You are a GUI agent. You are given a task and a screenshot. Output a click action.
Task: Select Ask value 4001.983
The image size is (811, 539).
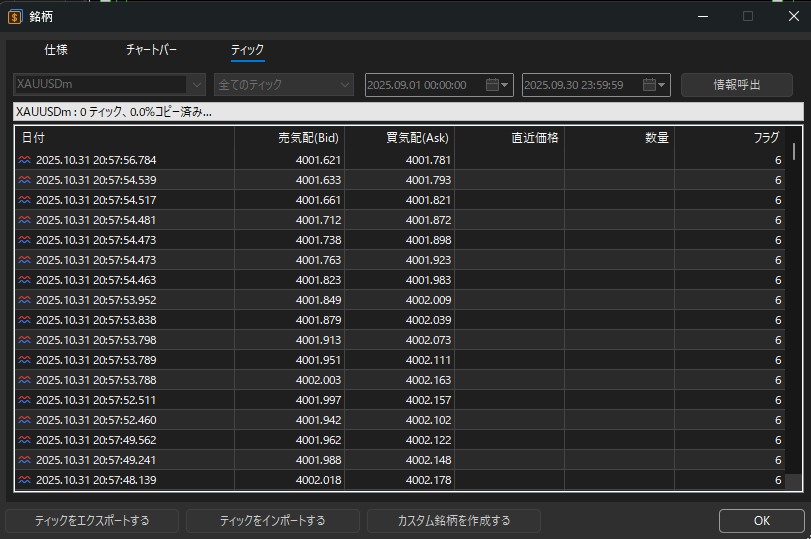[x=428, y=280]
